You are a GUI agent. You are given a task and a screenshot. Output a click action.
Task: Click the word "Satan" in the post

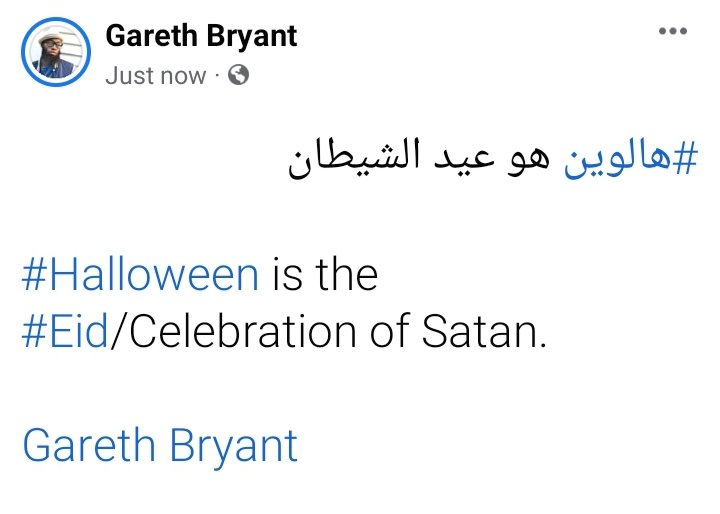coord(479,333)
